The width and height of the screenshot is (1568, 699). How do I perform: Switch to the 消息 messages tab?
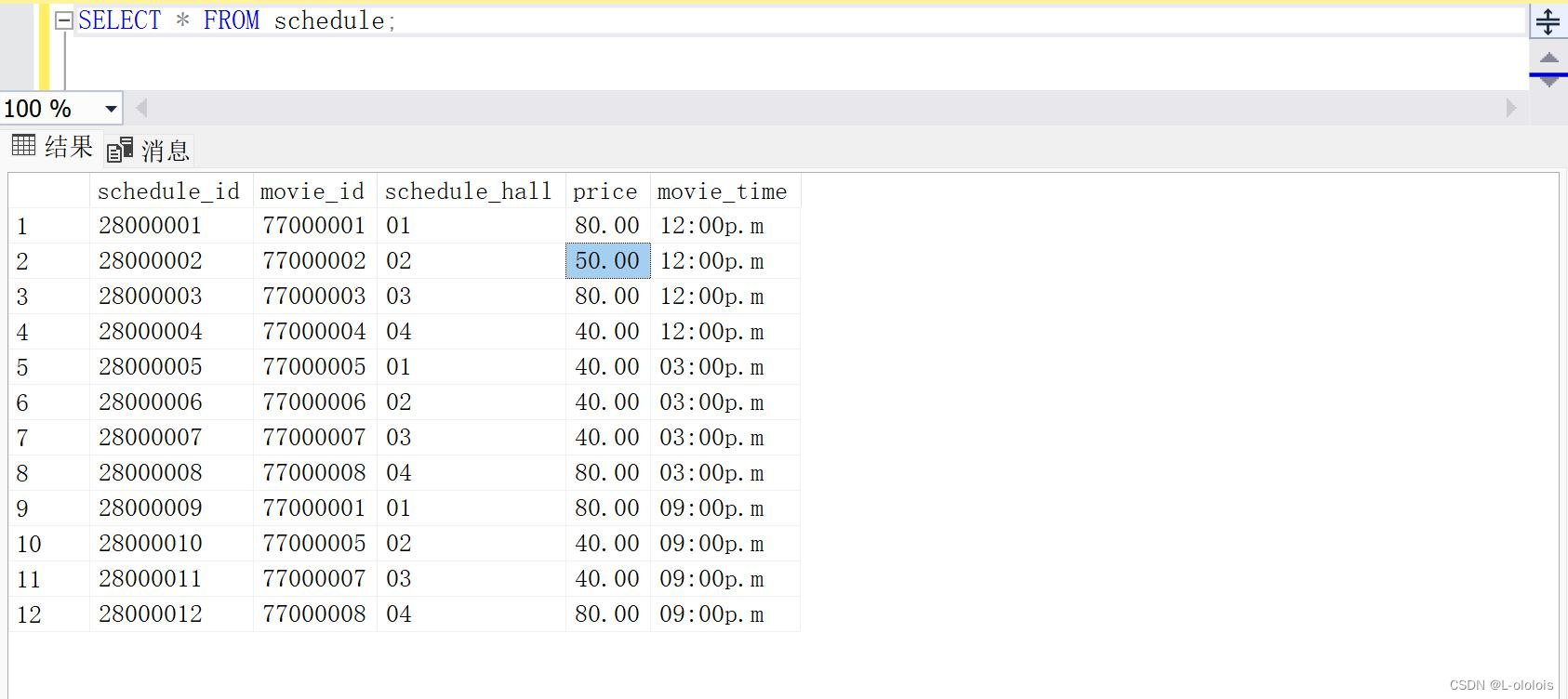pos(148,149)
